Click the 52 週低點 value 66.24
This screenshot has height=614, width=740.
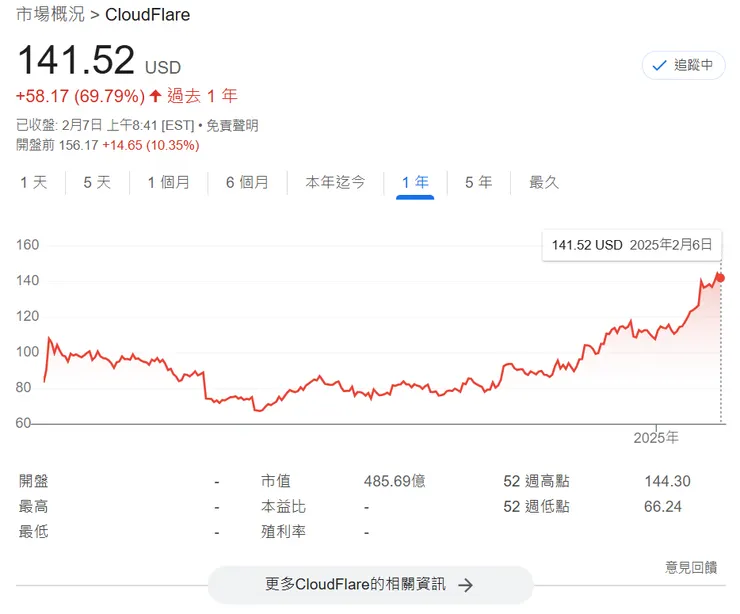pos(663,506)
